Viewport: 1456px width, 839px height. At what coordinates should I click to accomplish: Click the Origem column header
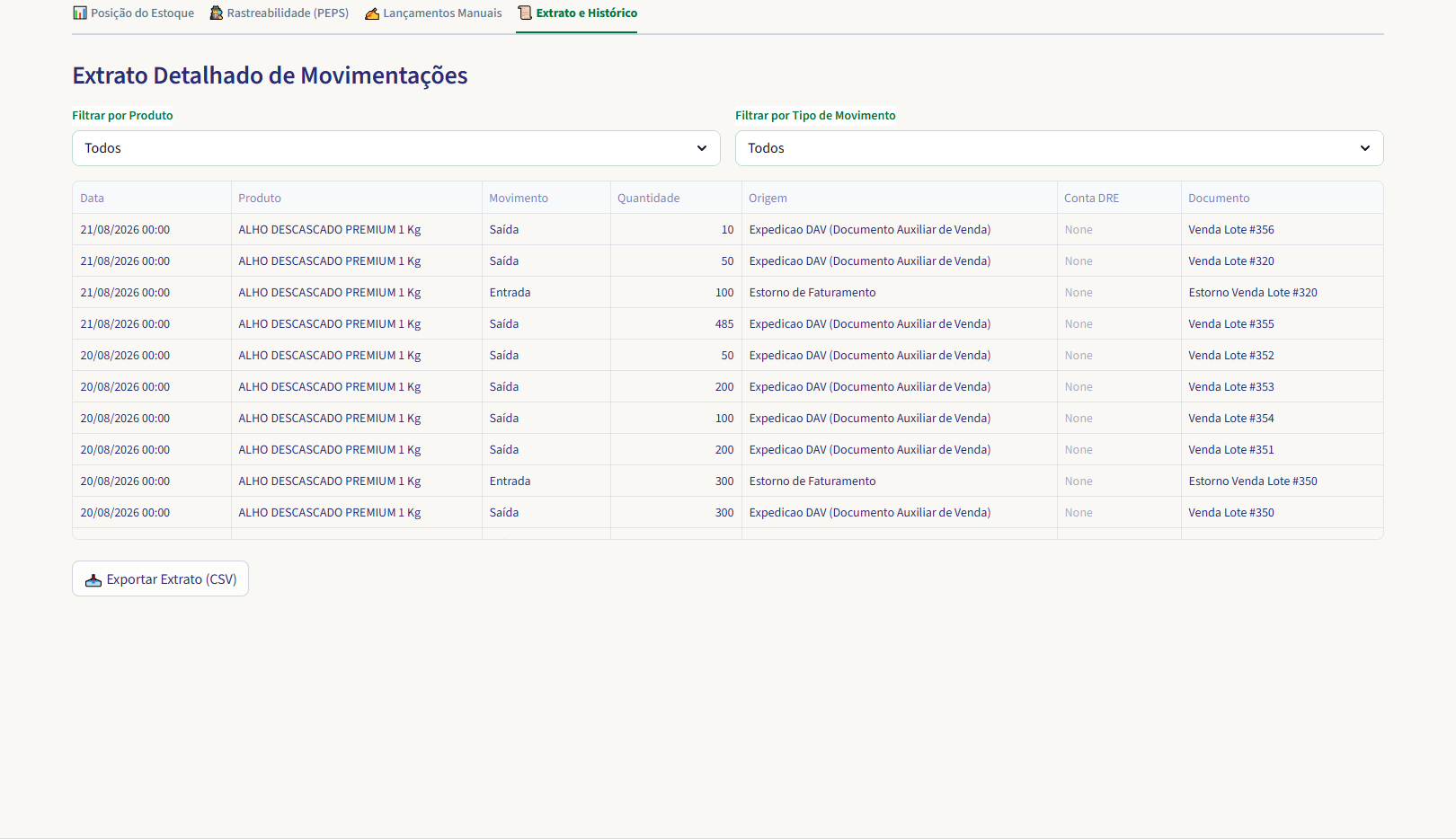tap(900, 198)
